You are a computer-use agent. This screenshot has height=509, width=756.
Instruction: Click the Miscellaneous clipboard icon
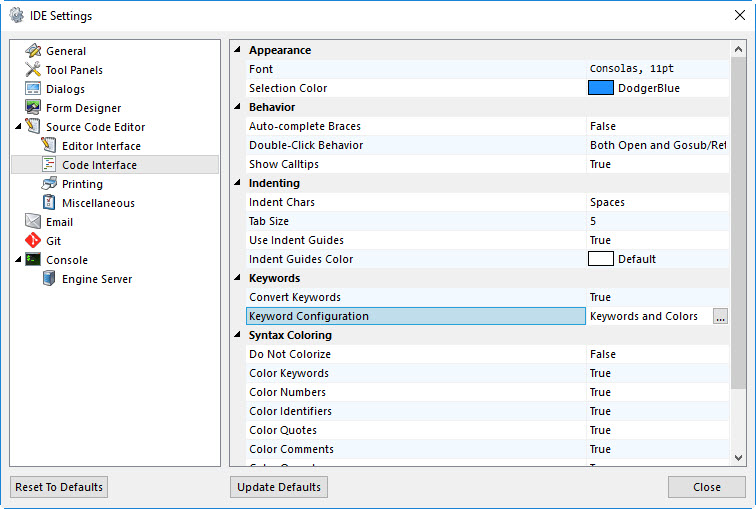tap(49, 202)
